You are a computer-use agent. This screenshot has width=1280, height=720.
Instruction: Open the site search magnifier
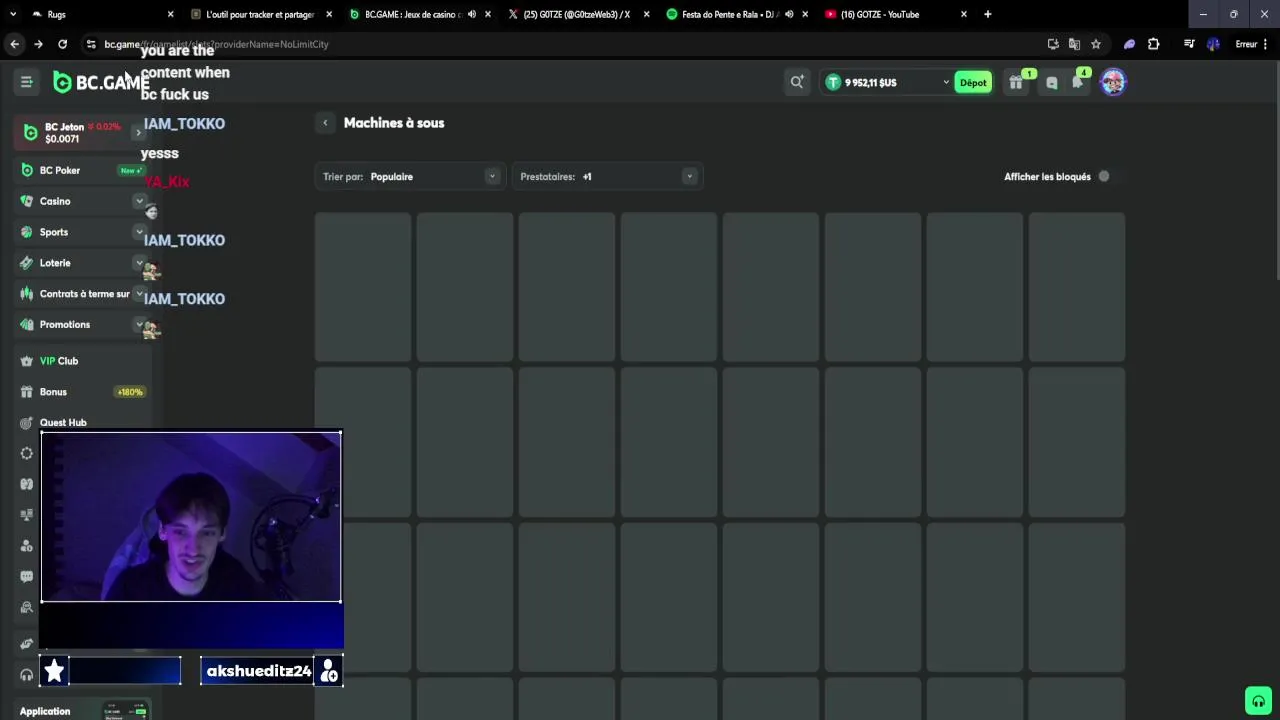click(x=797, y=82)
